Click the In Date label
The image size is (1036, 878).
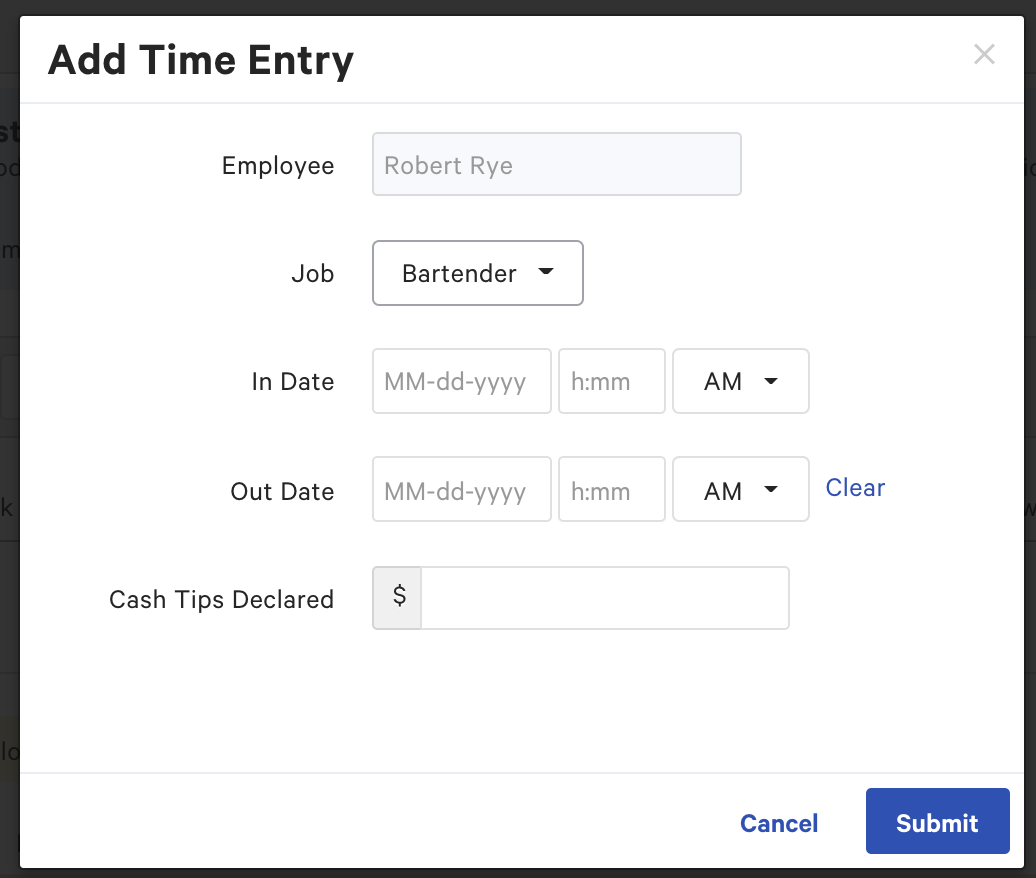(293, 381)
